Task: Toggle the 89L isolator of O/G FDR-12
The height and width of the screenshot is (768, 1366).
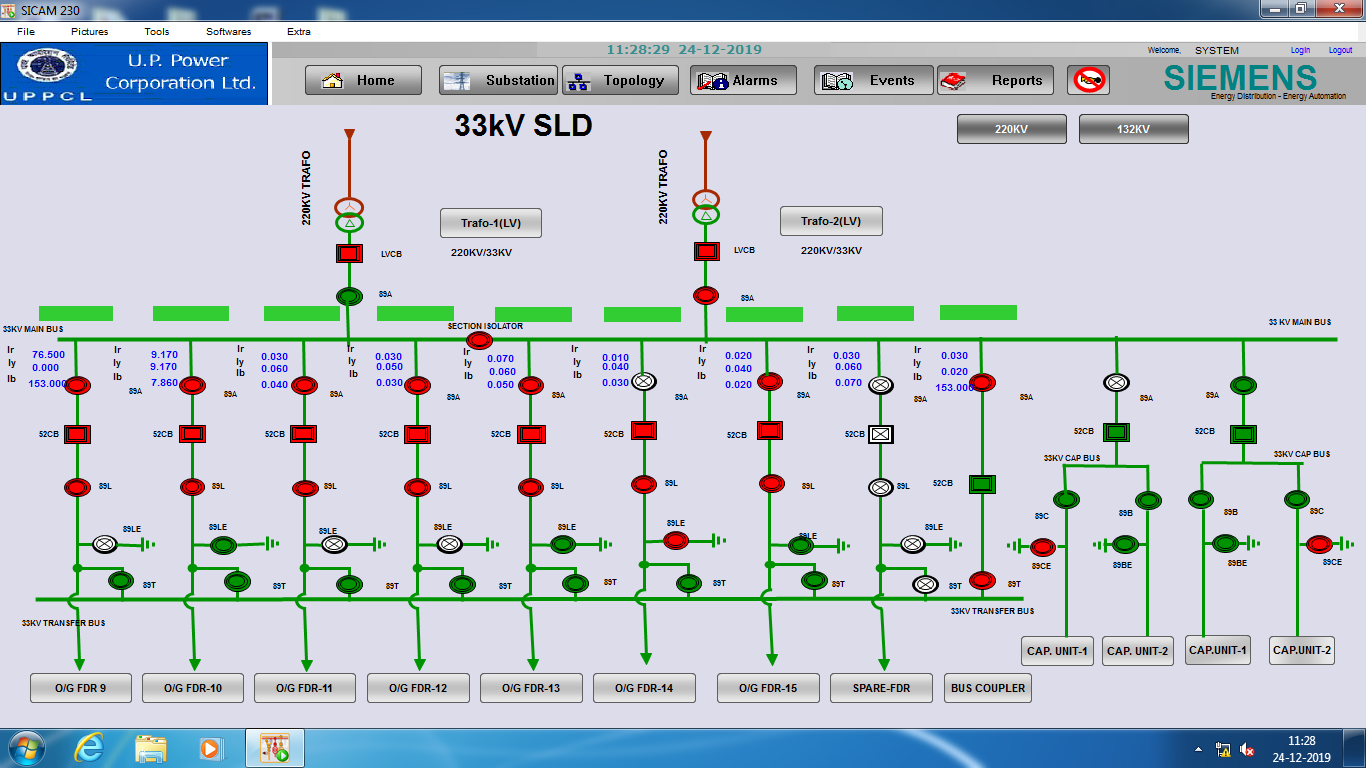Action: (x=418, y=487)
